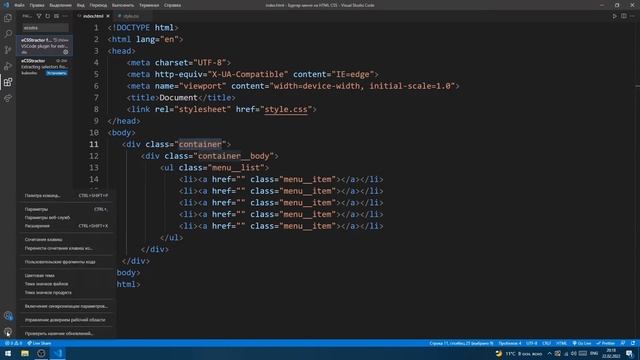
Task: Open the Правка menu
Action: tap(37, 5)
